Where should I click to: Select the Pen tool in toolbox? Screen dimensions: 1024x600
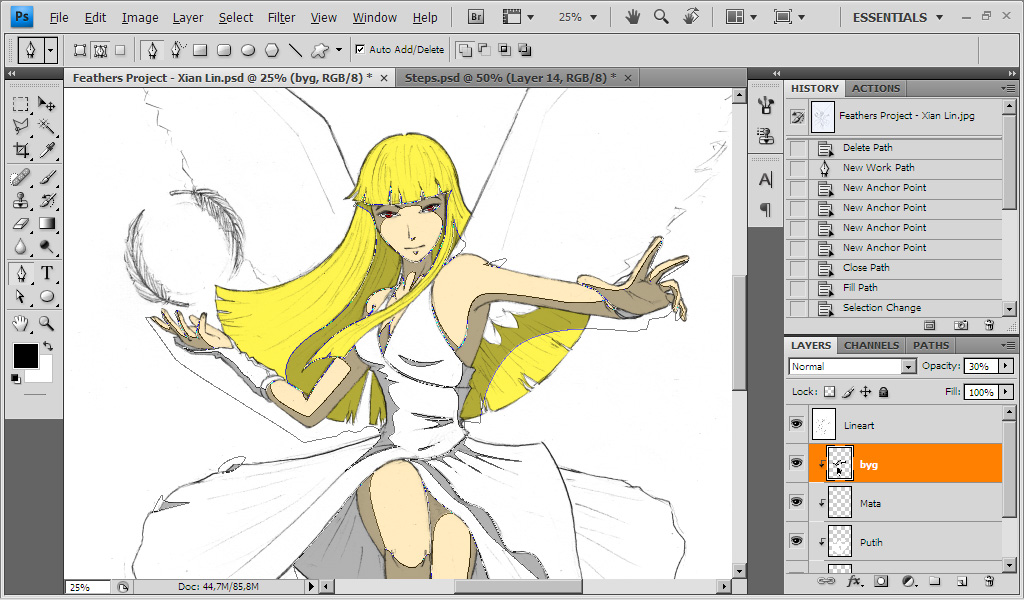pos(21,273)
